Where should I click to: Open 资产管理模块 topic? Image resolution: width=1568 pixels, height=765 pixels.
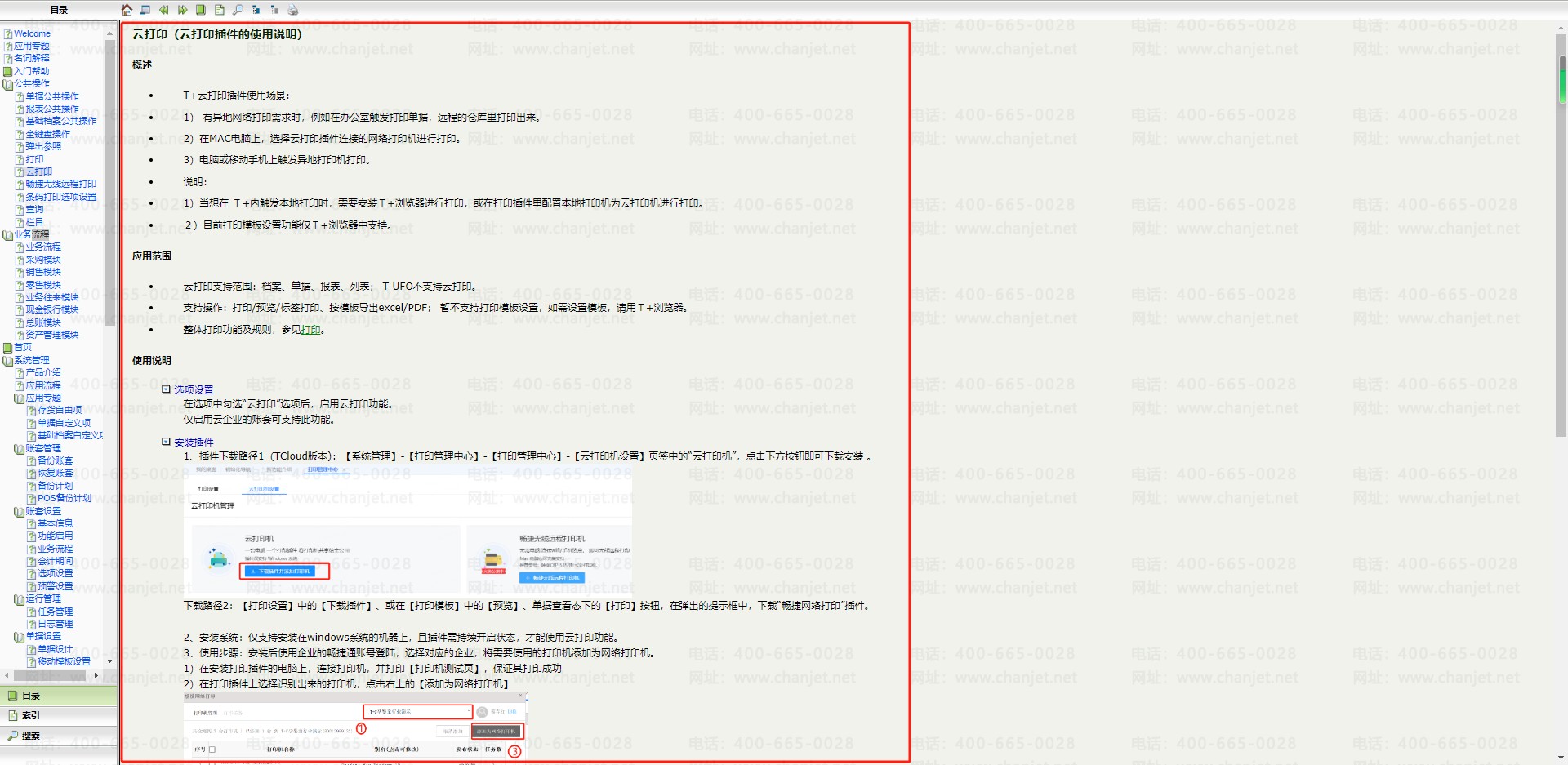[52, 335]
